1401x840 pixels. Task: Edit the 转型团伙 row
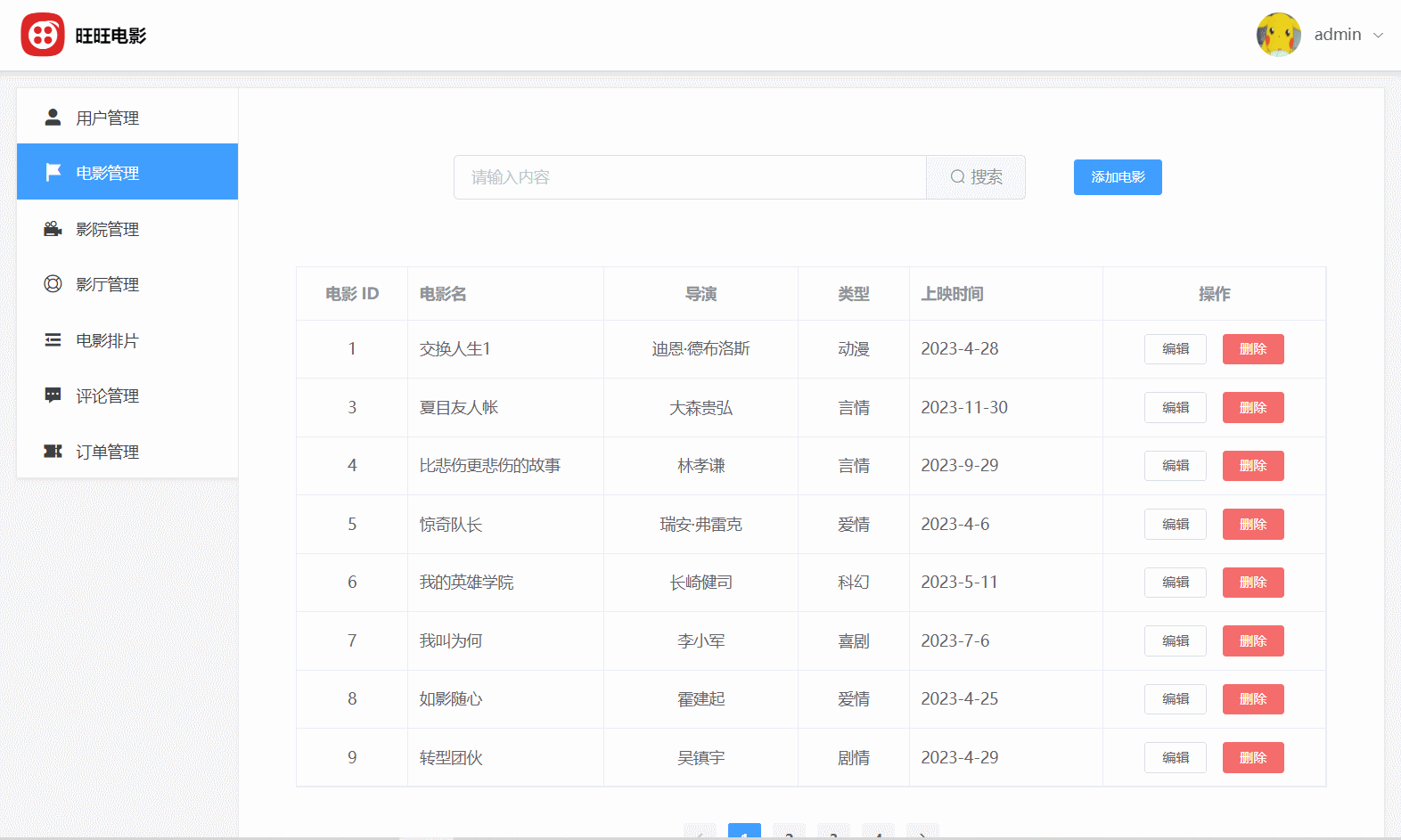tap(1176, 757)
